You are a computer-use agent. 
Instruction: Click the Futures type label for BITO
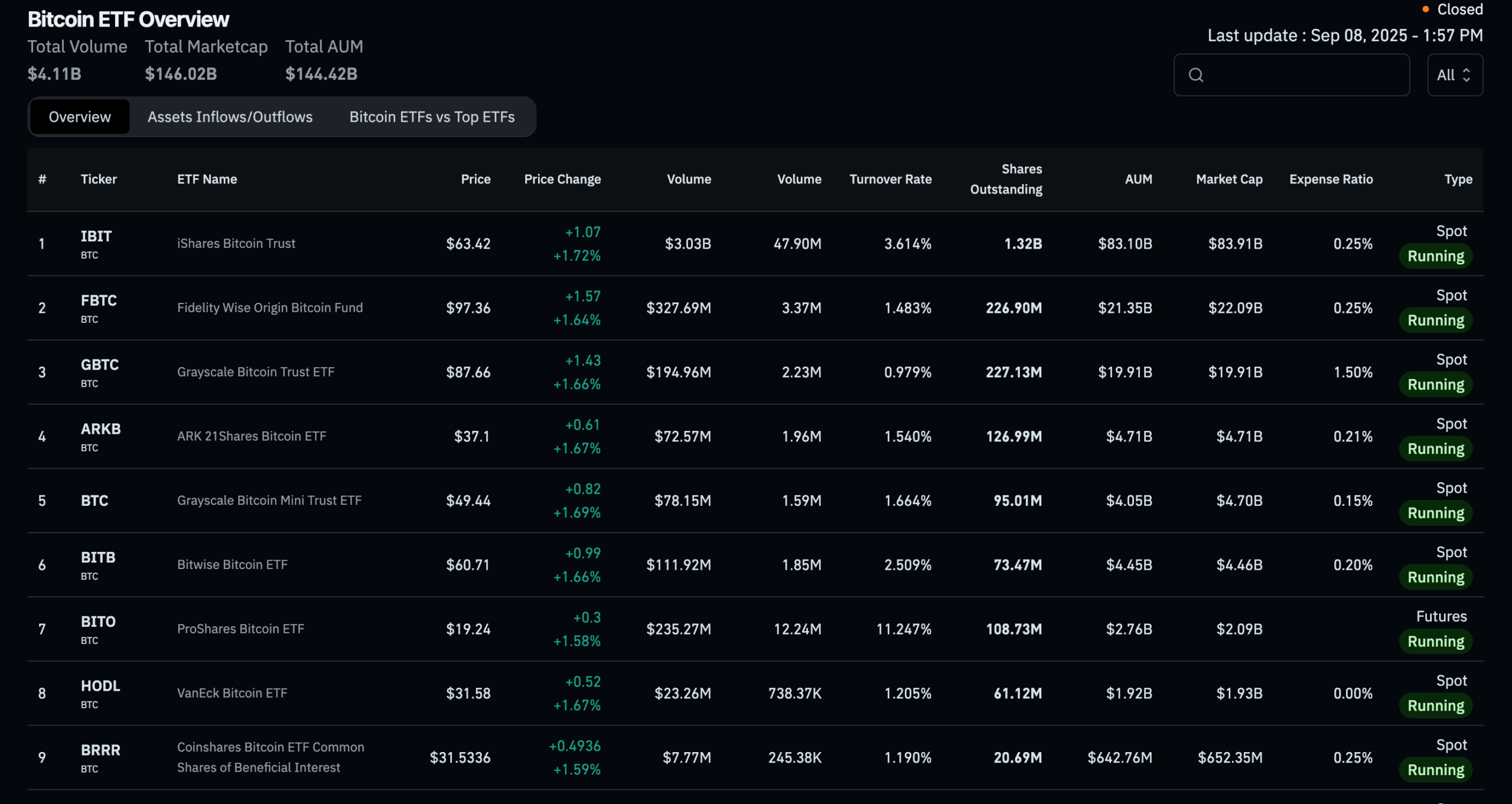(1441, 616)
